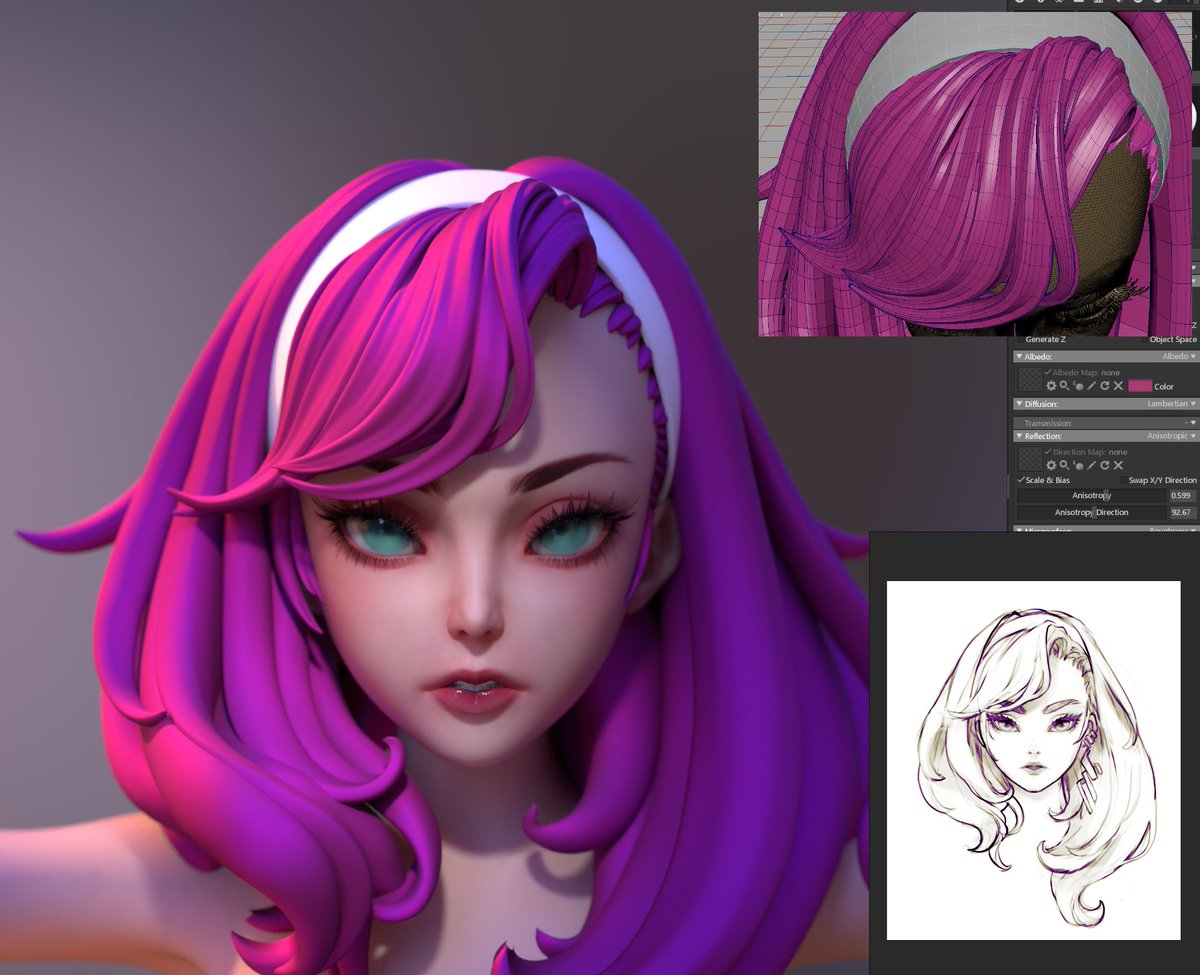Image resolution: width=1200 pixels, height=975 pixels.
Task: Open the Transmission model dropdown
Action: pos(1190,423)
